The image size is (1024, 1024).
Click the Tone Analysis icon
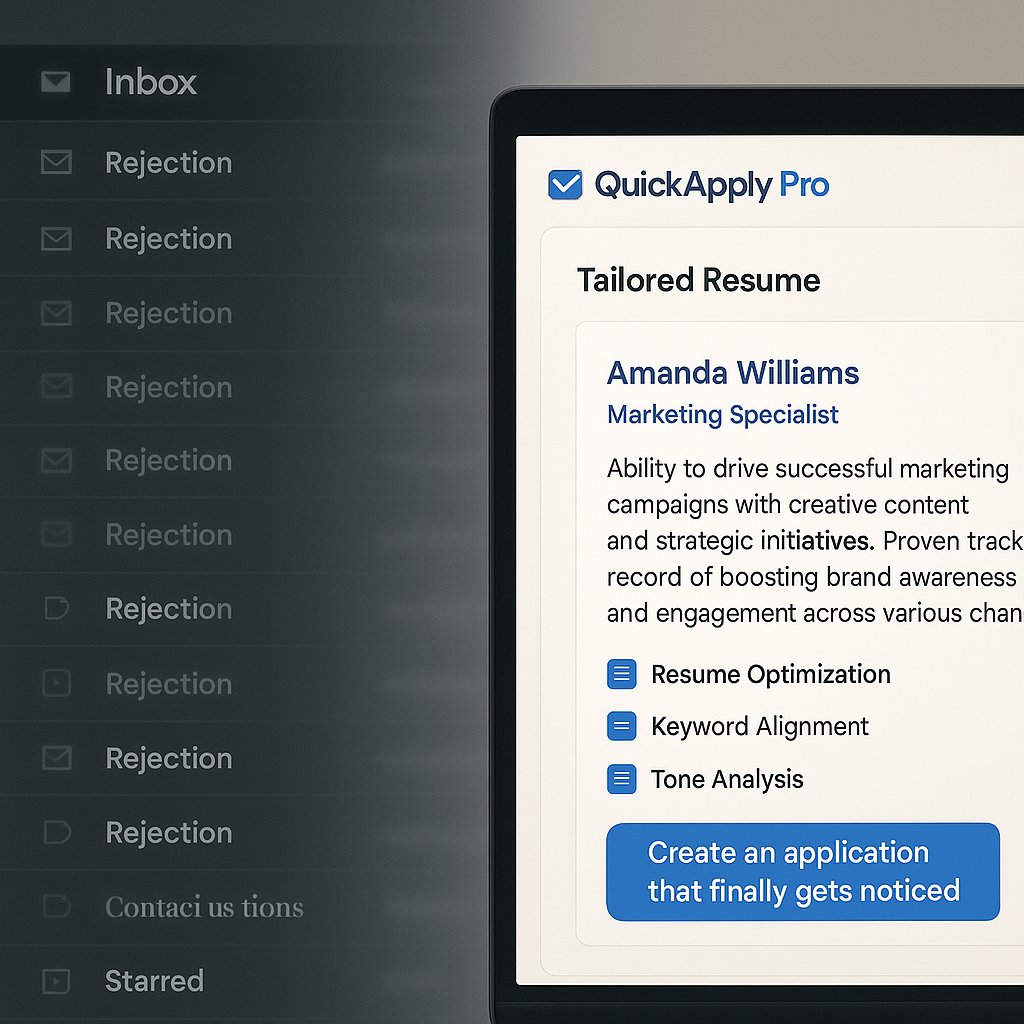point(620,778)
